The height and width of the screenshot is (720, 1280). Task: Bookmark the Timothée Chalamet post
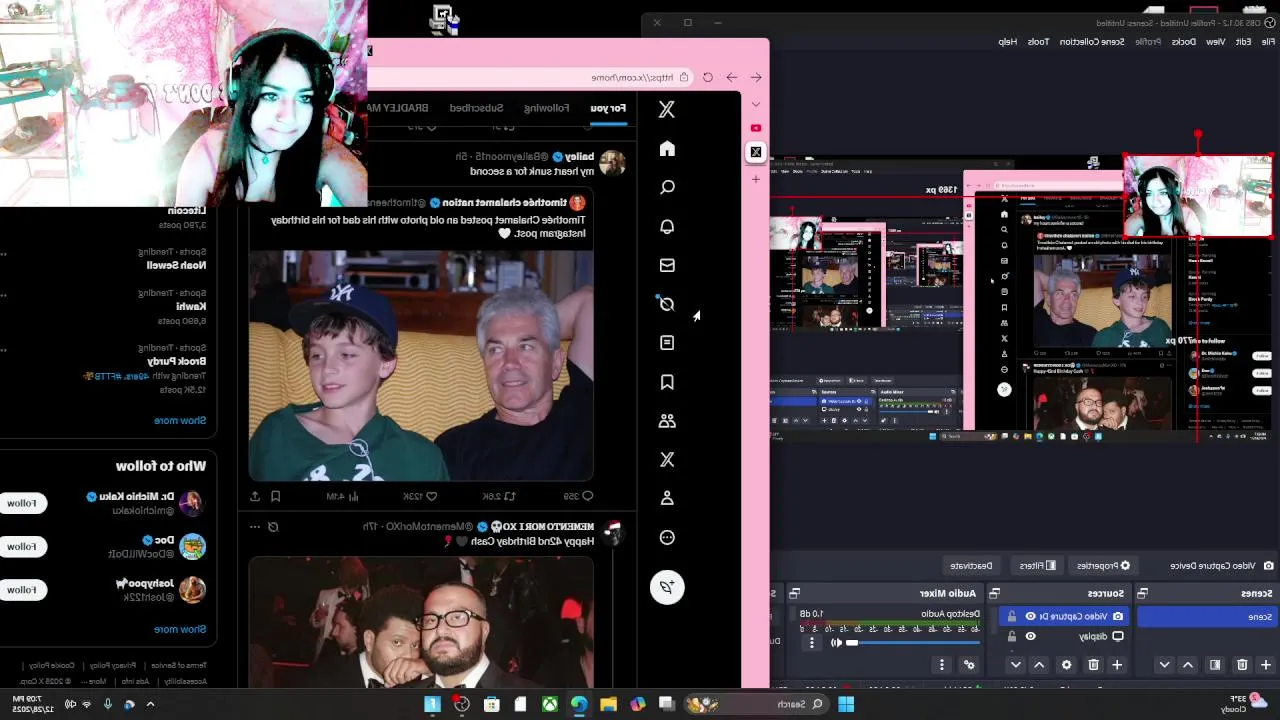click(x=276, y=496)
